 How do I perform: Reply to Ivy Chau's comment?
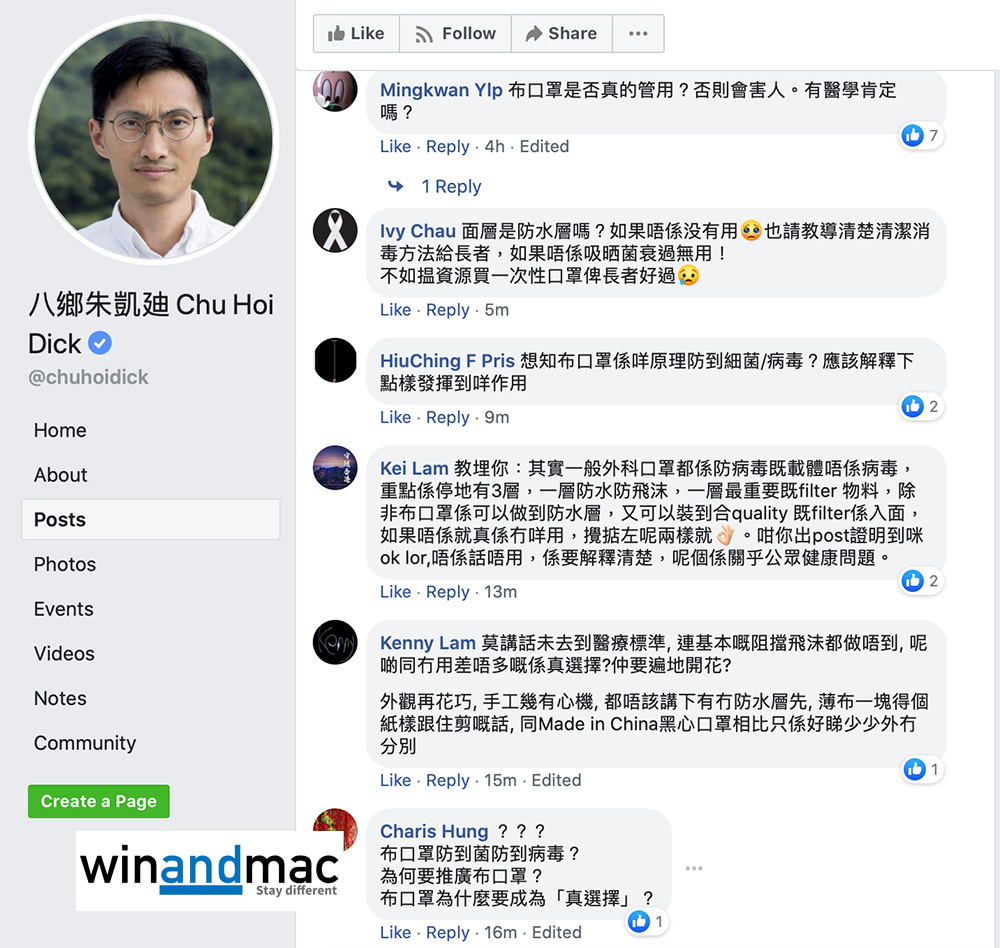(x=447, y=310)
